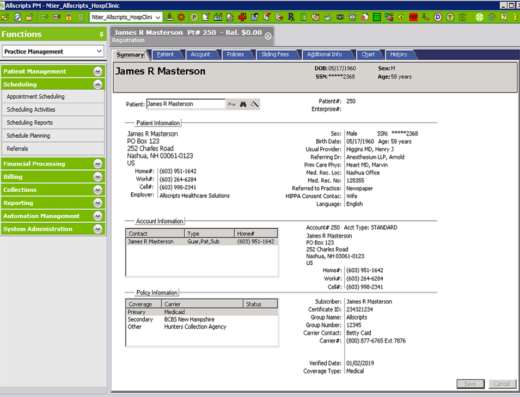The height and width of the screenshot is (397, 520).
Task: Click the circled T toolbar icon
Action: pyautogui.click(x=450, y=17)
